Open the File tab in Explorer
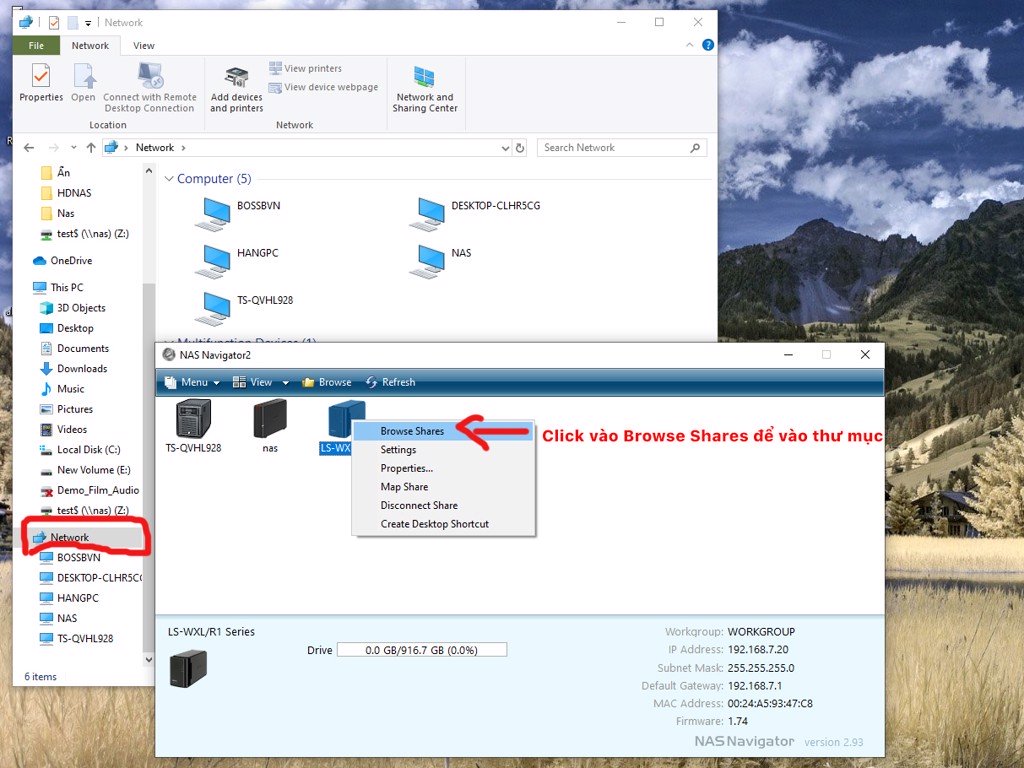Viewport: 1024px width, 768px height. pyautogui.click(x=36, y=45)
